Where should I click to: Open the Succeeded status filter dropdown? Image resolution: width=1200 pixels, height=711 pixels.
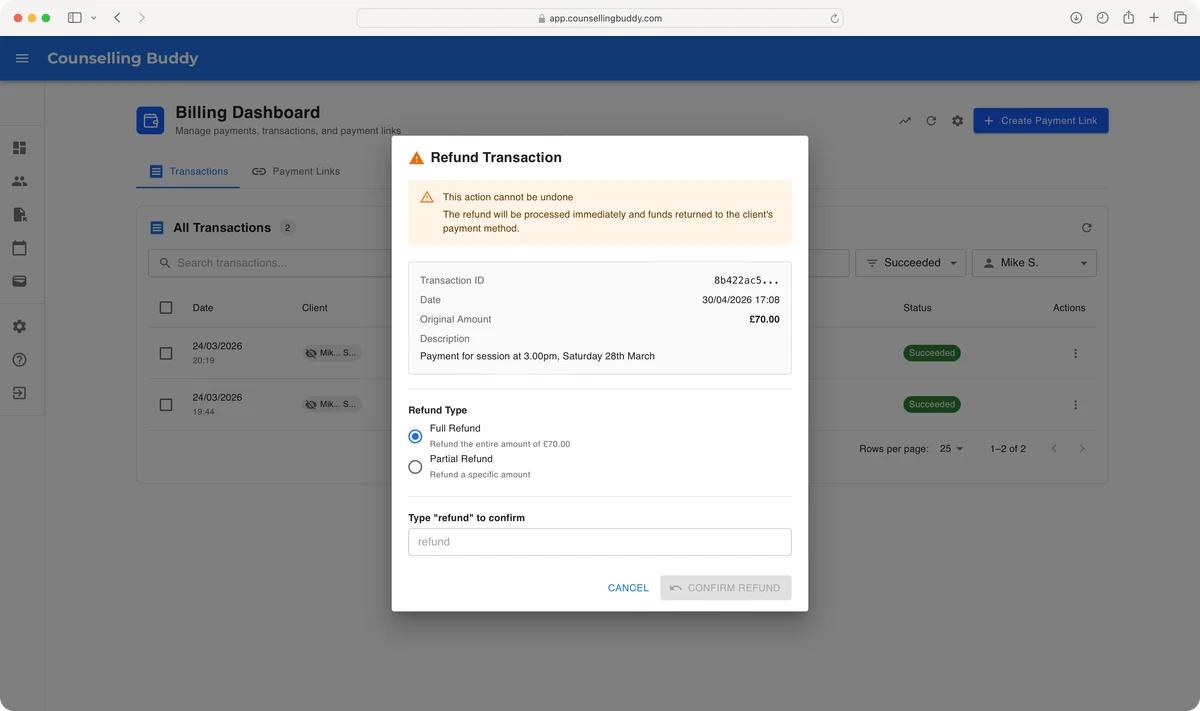(x=911, y=263)
